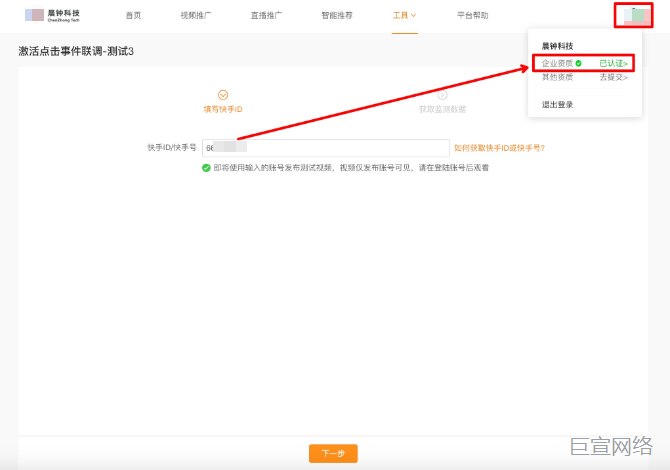The height and width of the screenshot is (470, 670).
Task: Click the green check icon below the ID field
Action: [206, 168]
